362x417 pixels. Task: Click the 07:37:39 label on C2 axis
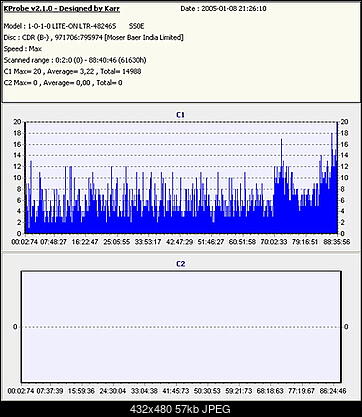pos(49,391)
